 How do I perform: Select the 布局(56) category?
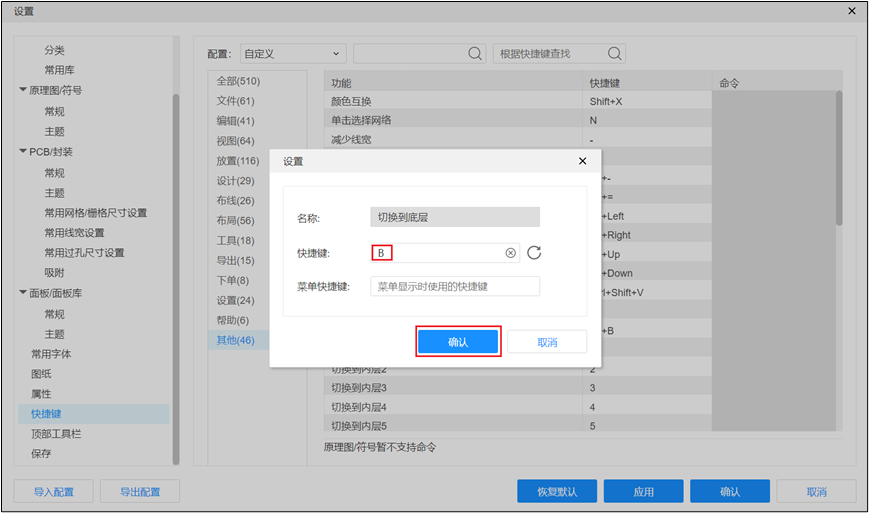point(236,220)
